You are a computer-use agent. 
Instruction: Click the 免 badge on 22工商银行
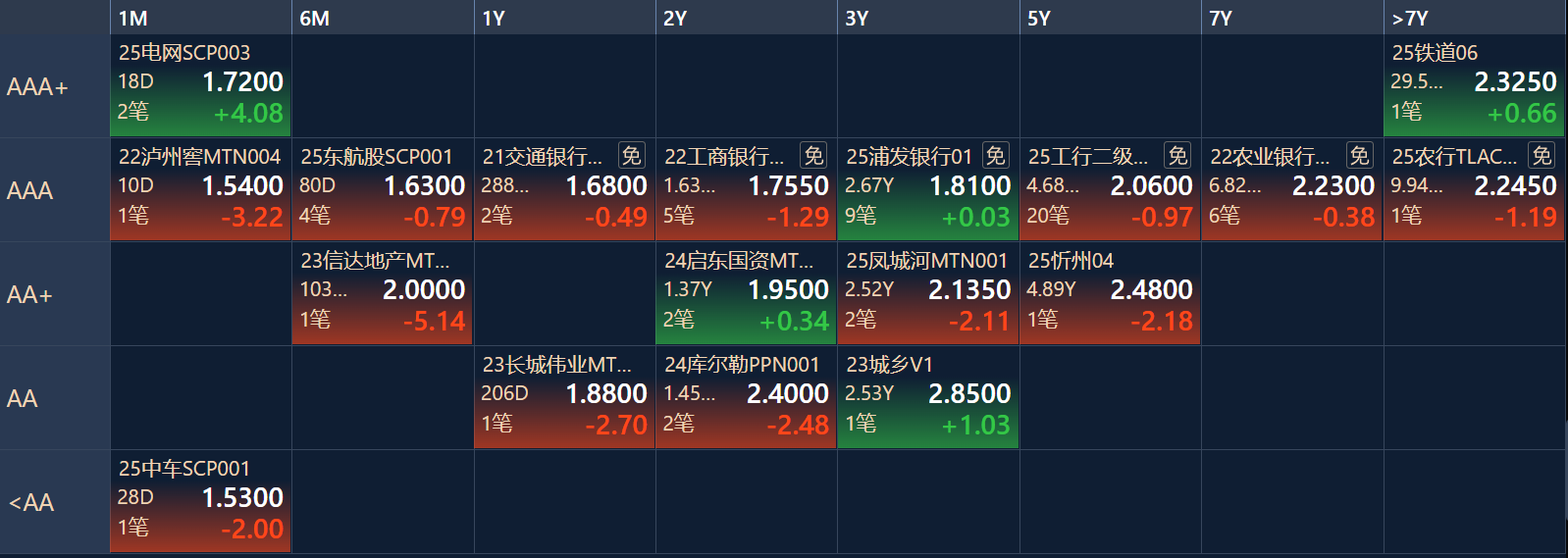814,155
